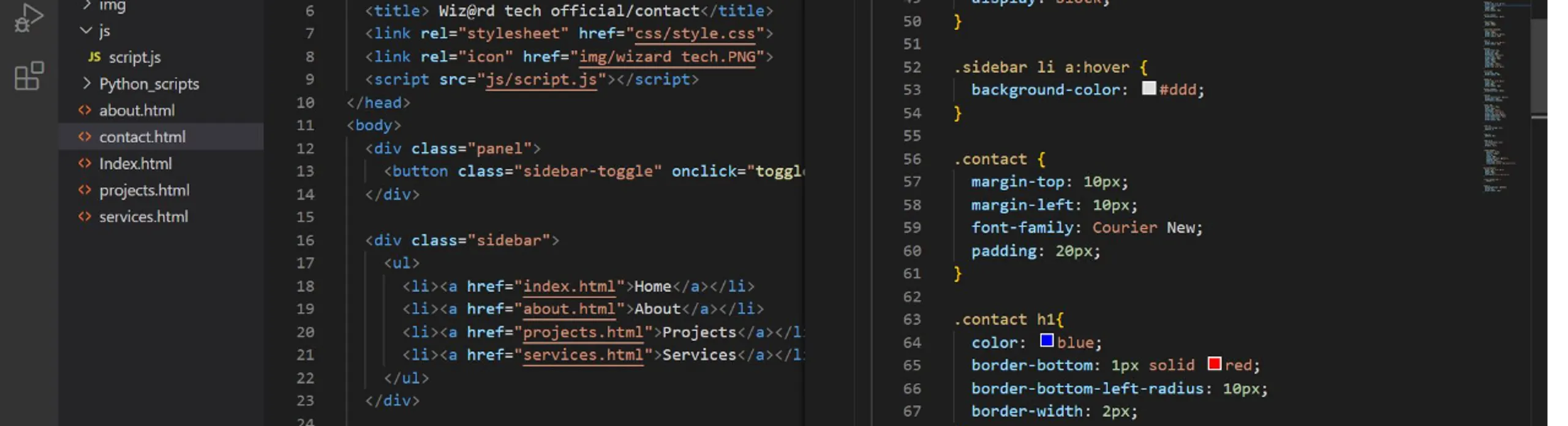Expand the Python_scripts folder
This screenshot has height=426, width=1568.
tap(86, 84)
